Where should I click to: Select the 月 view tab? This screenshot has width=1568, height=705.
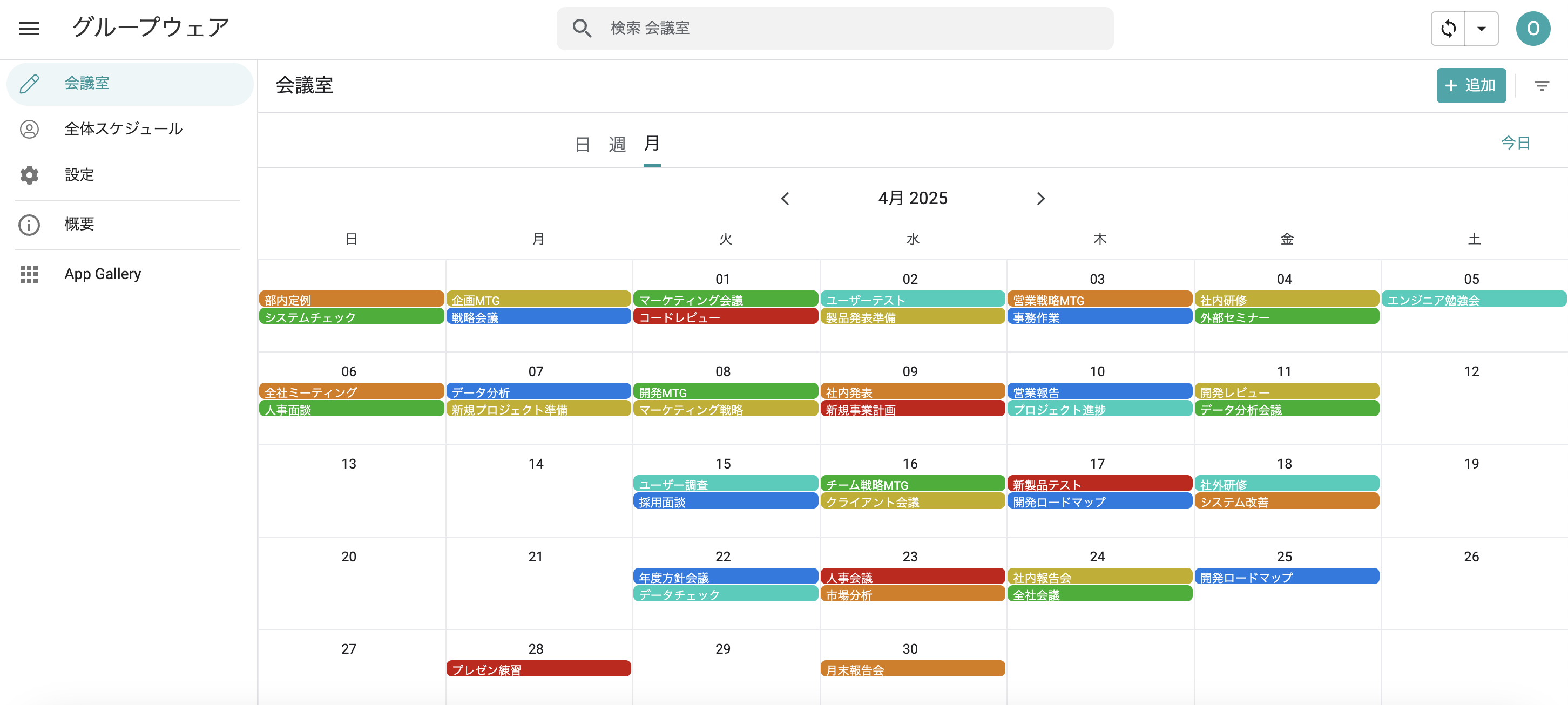[x=651, y=144]
